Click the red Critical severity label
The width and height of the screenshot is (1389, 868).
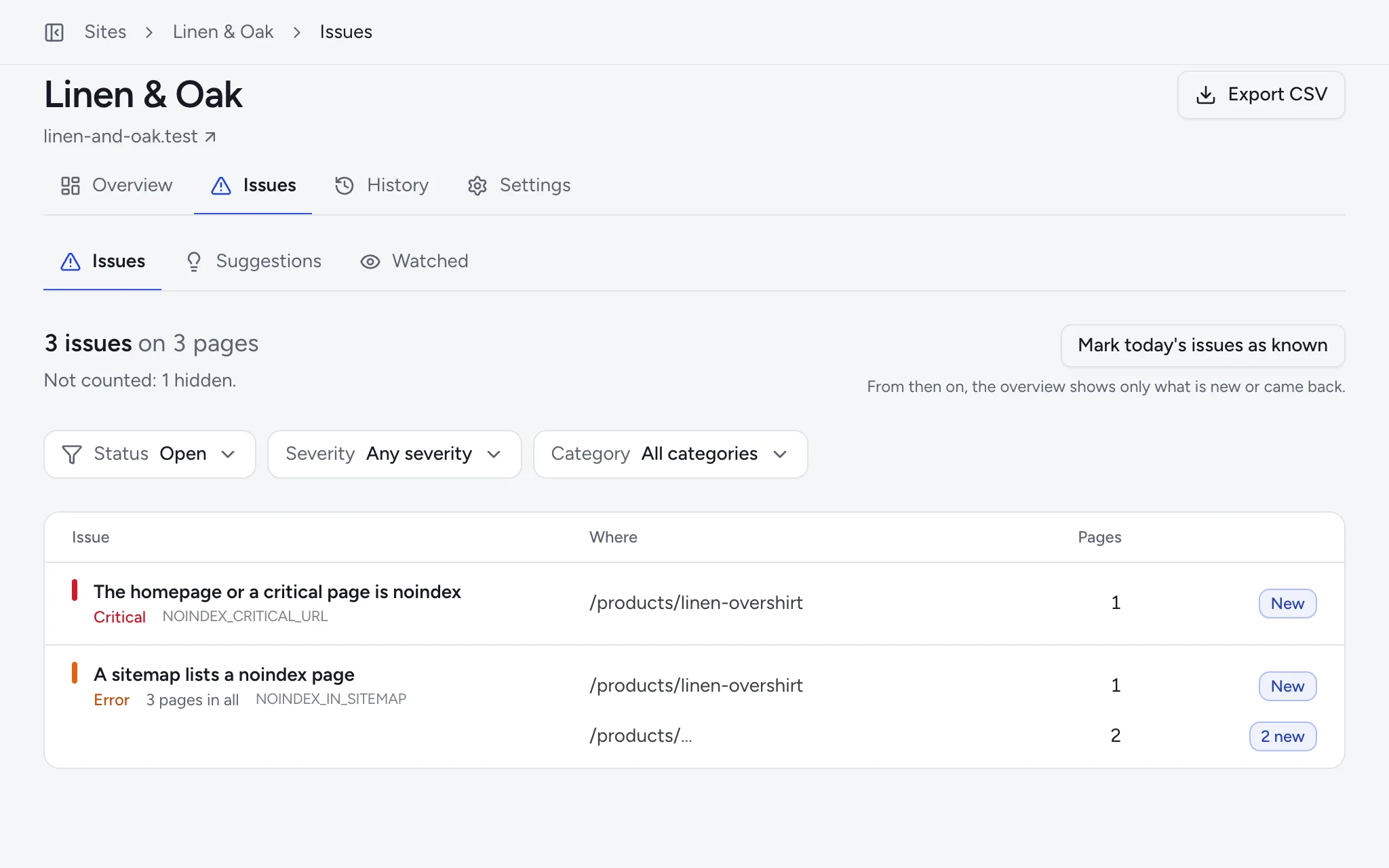pos(119,617)
